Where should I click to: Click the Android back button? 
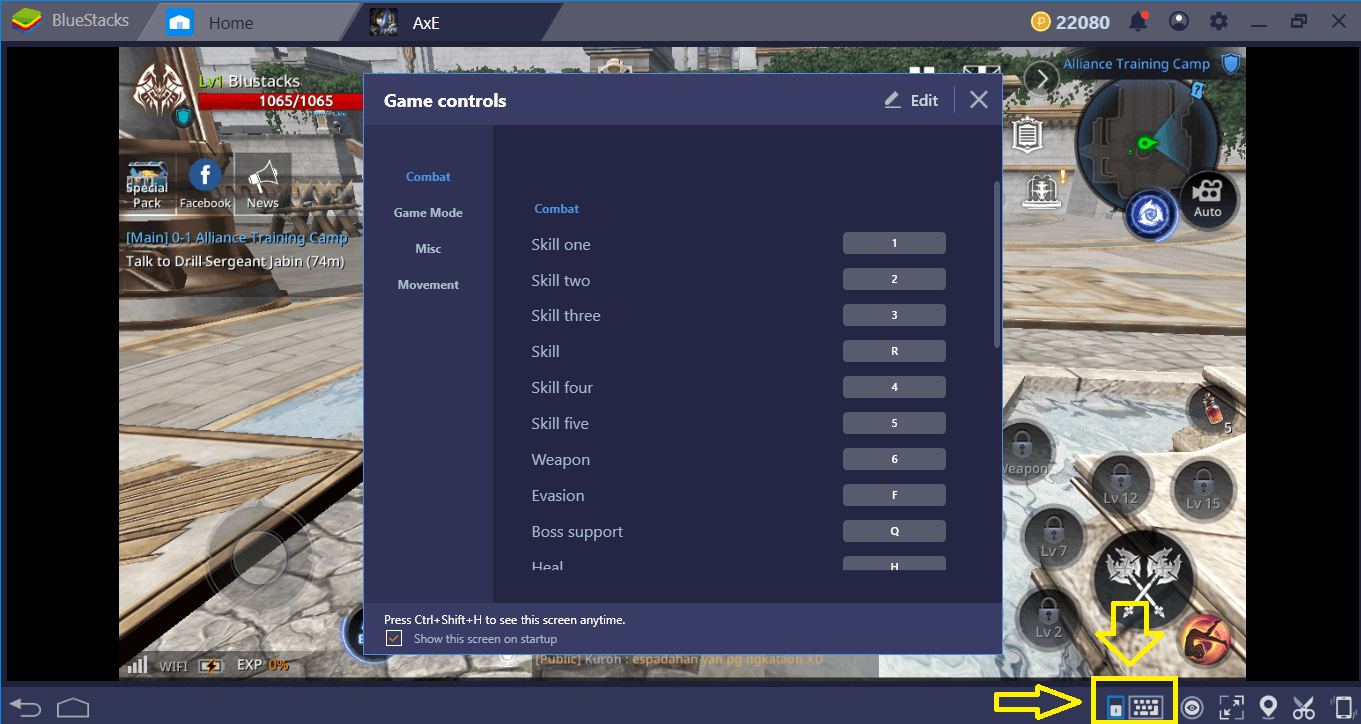click(x=25, y=708)
